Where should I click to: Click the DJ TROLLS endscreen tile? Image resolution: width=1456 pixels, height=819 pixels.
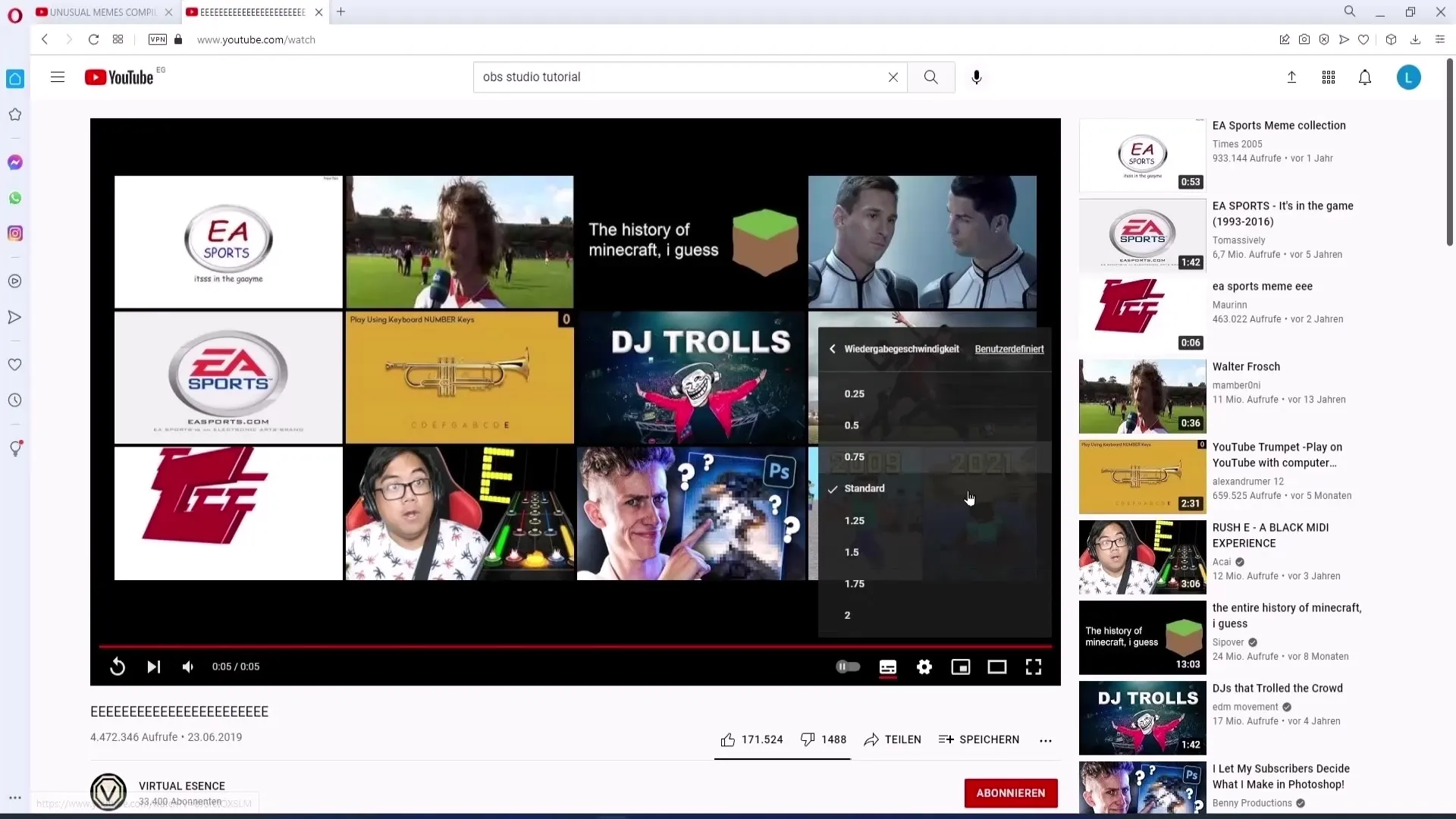[691, 377]
